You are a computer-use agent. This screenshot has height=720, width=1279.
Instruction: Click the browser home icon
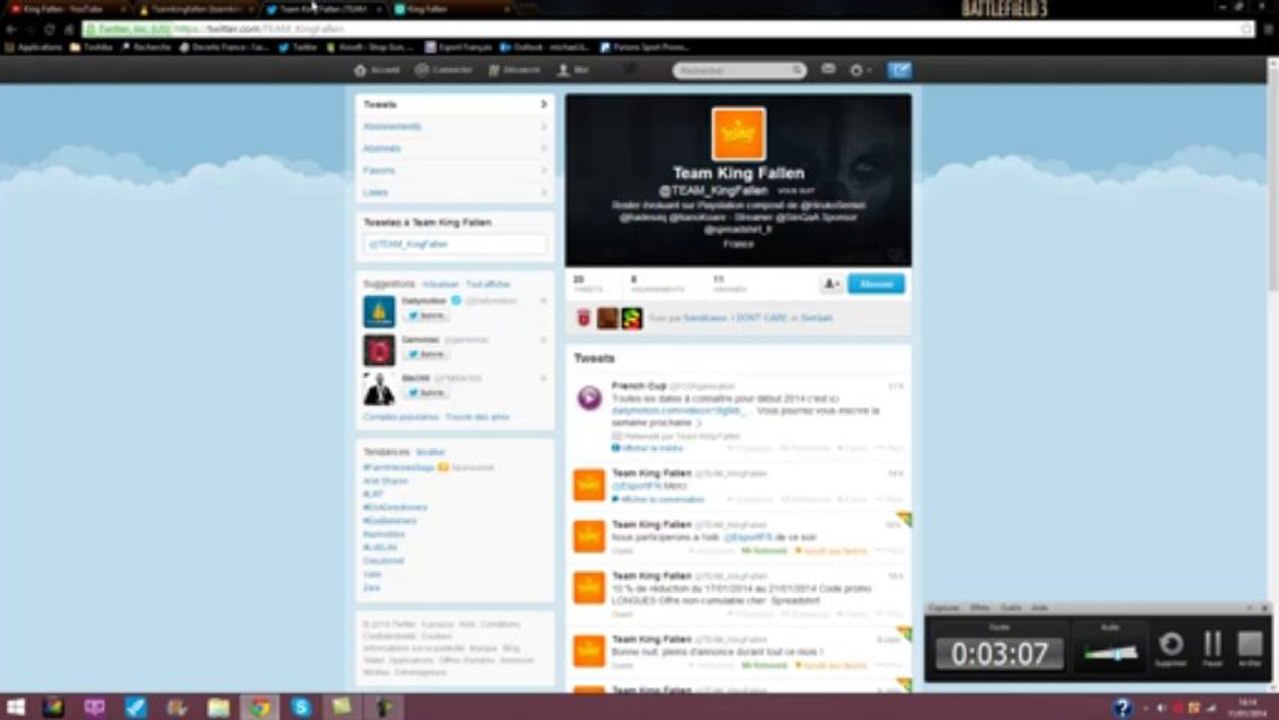point(69,30)
